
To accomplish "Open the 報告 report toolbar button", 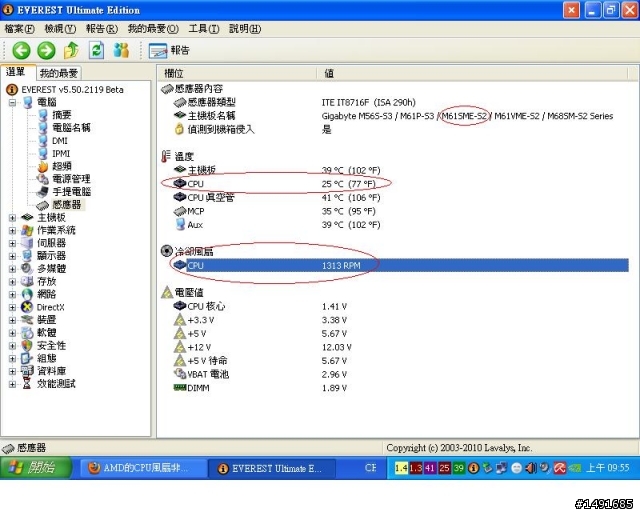I will click(169, 51).
